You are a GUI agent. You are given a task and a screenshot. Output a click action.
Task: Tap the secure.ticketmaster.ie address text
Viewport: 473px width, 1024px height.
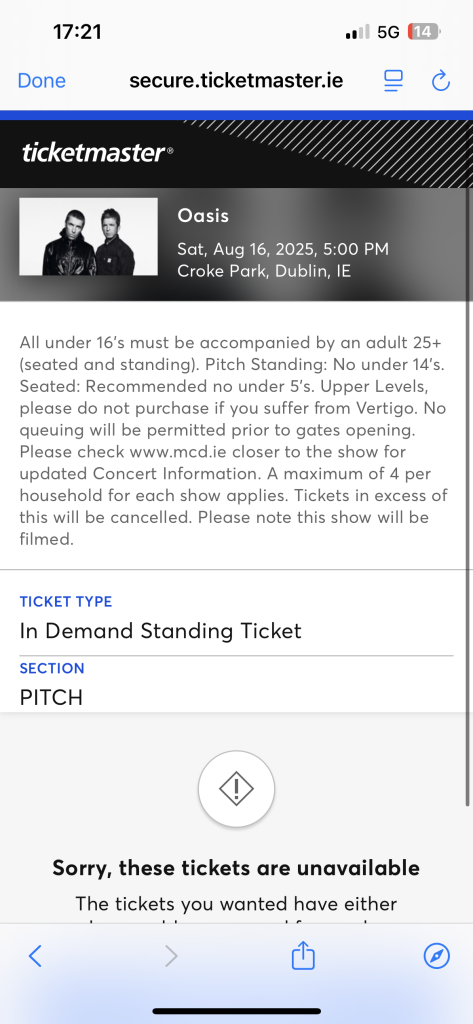click(x=236, y=81)
